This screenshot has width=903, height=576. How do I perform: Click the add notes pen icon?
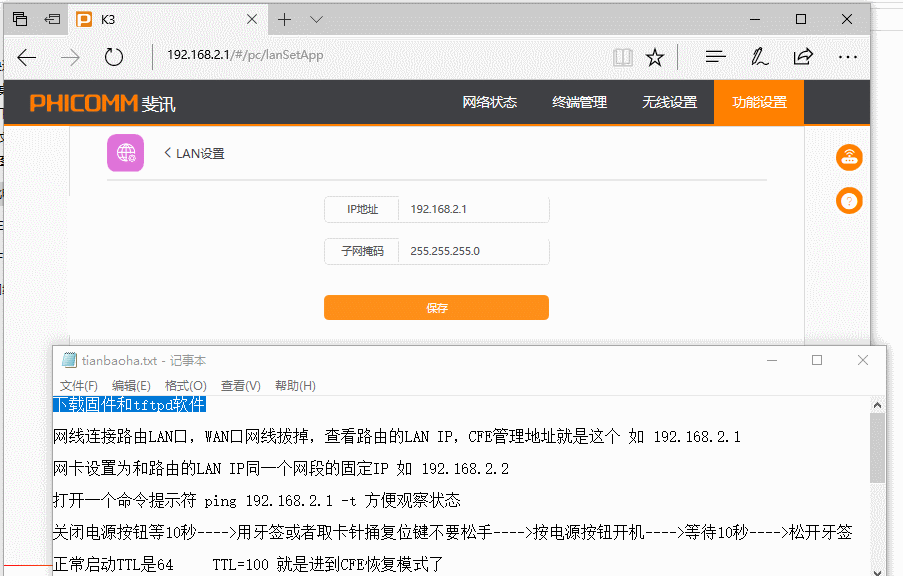[759, 57]
